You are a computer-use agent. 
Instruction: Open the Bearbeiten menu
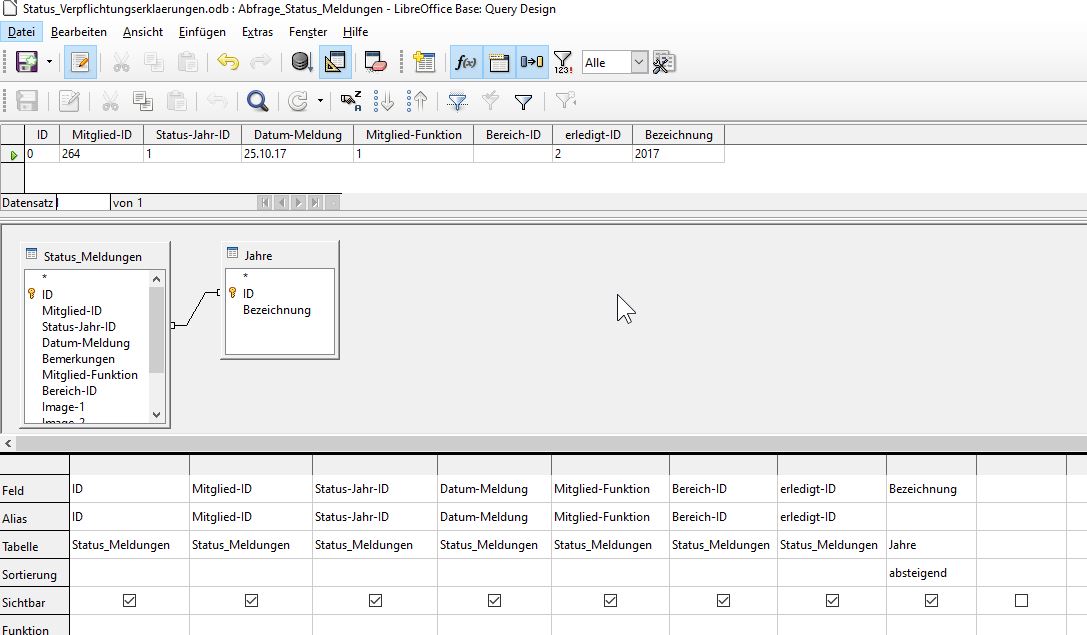pyautogui.click(x=79, y=32)
